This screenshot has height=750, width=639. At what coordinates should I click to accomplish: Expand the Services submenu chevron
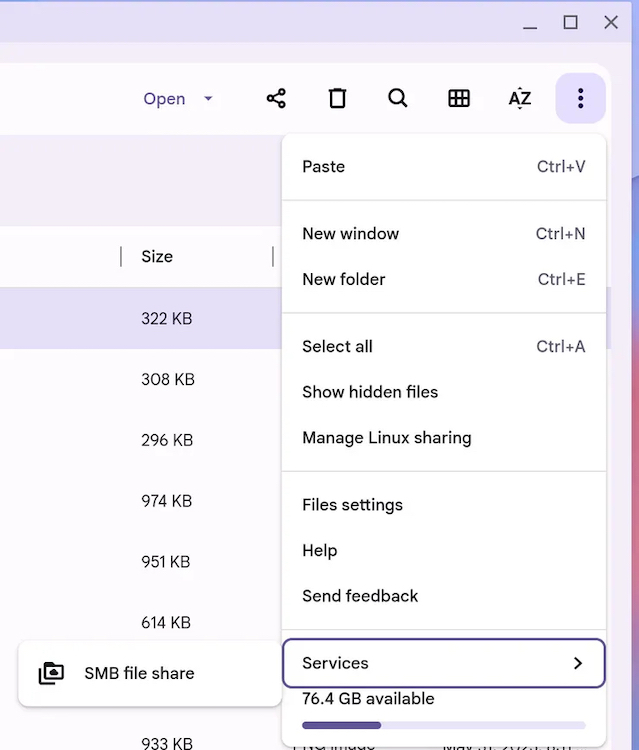577,663
